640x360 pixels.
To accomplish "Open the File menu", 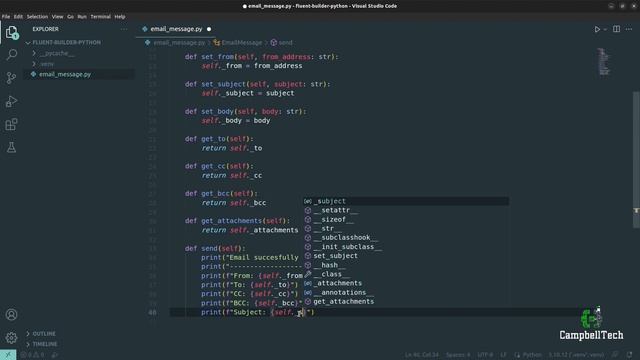I will 6,17.
